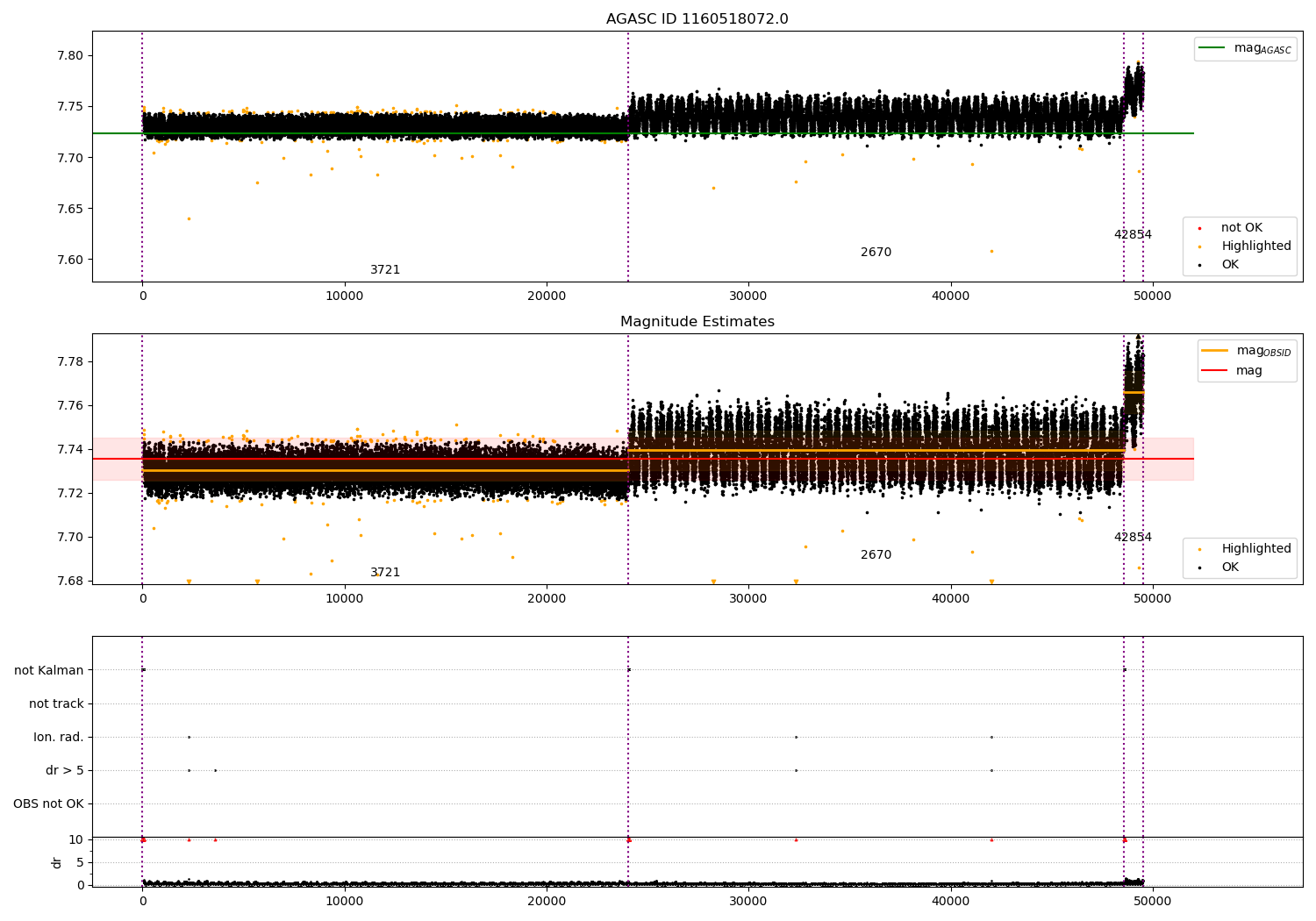Click the 'OBS not OK' row label
This screenshot has height=921, width=1316.
[x=48, y=803]
